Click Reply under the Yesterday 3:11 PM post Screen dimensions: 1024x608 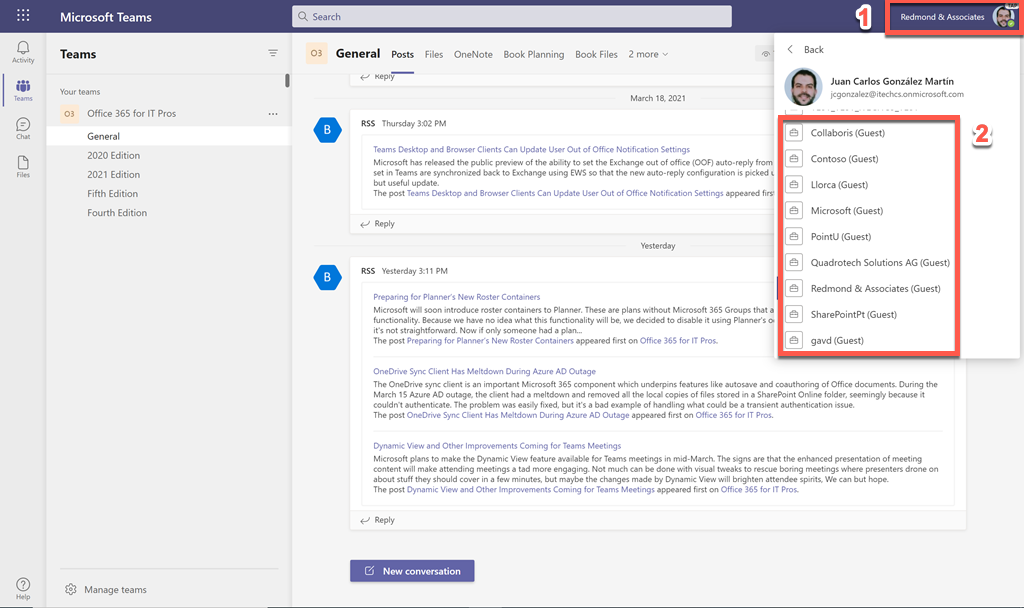[377, 520]
